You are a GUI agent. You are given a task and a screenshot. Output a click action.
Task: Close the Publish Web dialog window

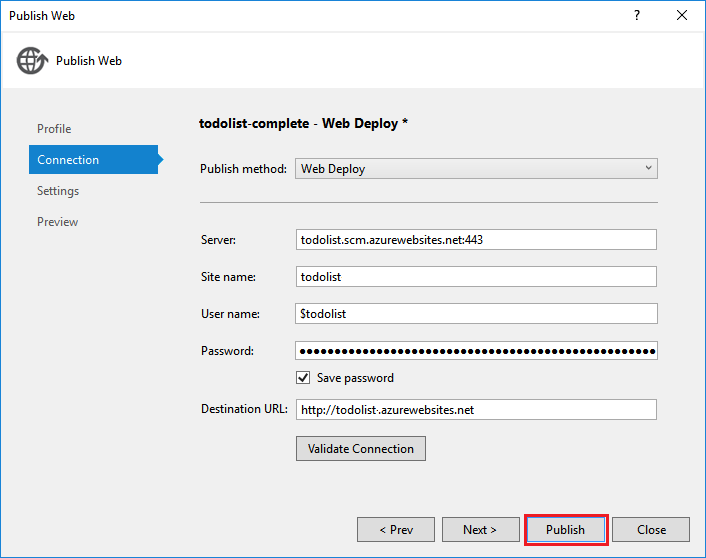coord(683,16)
